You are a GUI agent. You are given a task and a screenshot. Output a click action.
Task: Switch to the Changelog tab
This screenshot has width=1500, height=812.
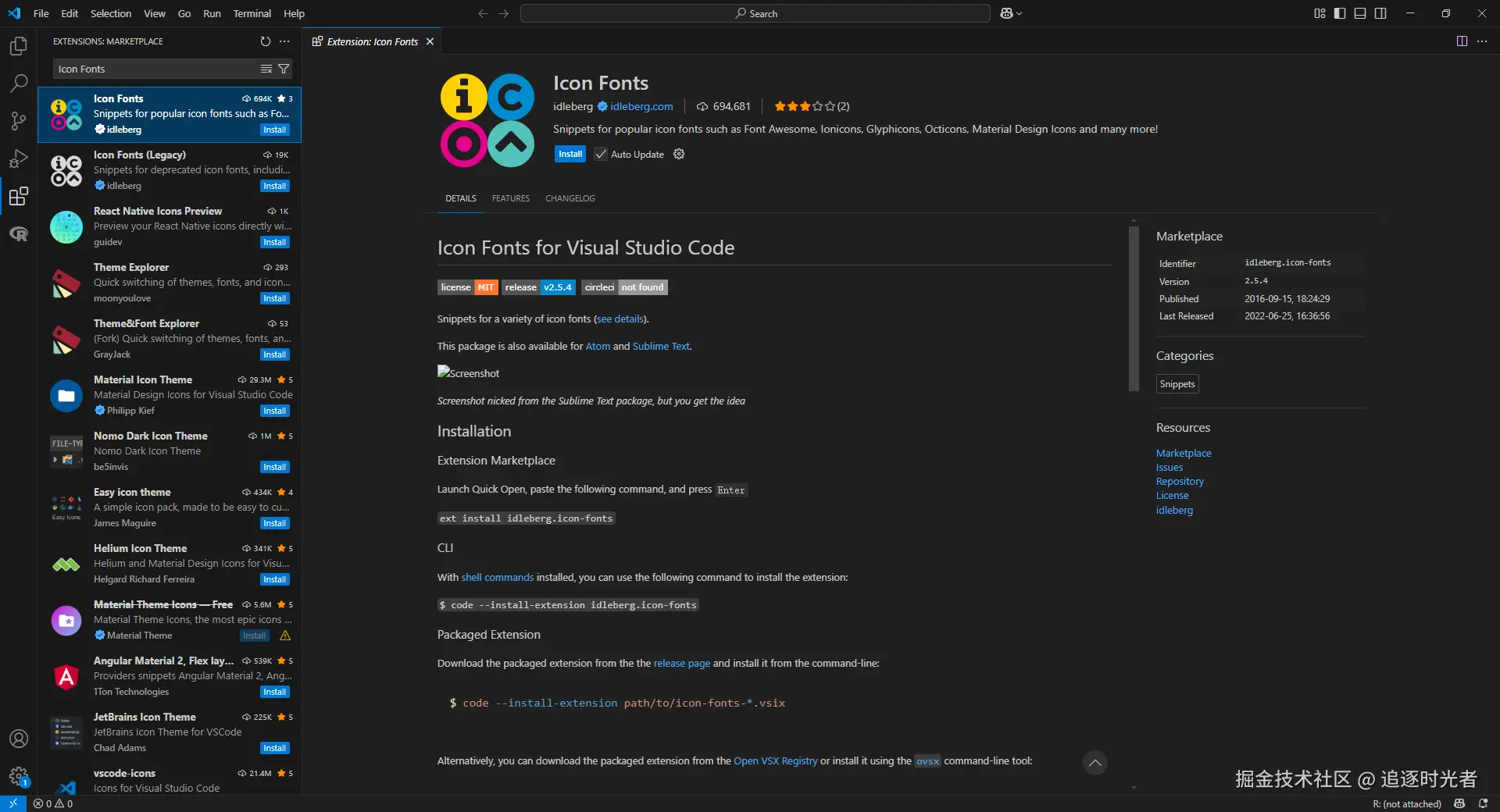(570, 198)
